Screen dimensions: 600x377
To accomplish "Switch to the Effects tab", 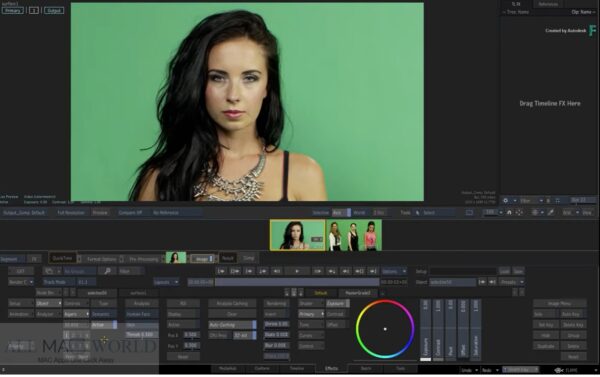I will (331, 369).
